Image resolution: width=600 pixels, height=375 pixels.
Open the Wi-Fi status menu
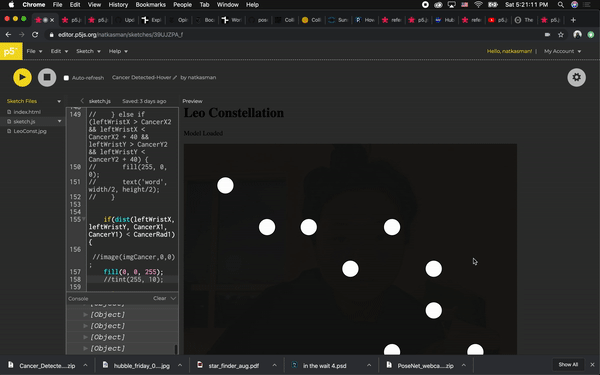478,5
